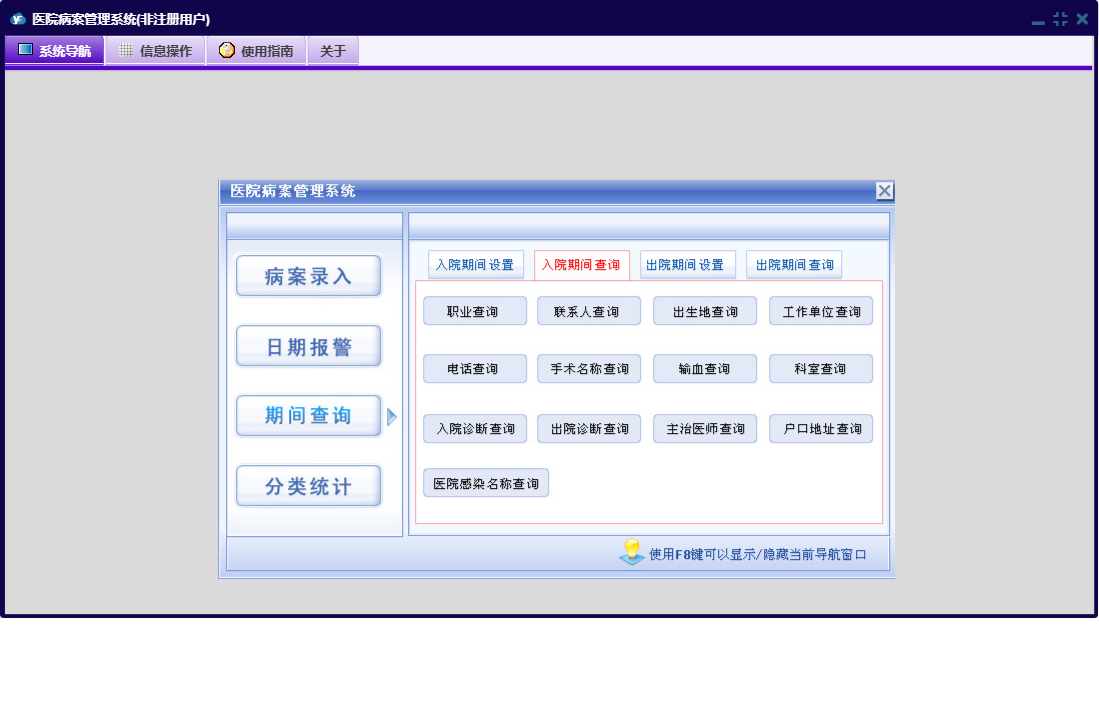Open 户口地址查询
This screenshot has height=723, width=1099.
pyautogui.click(x=821, y=429)
